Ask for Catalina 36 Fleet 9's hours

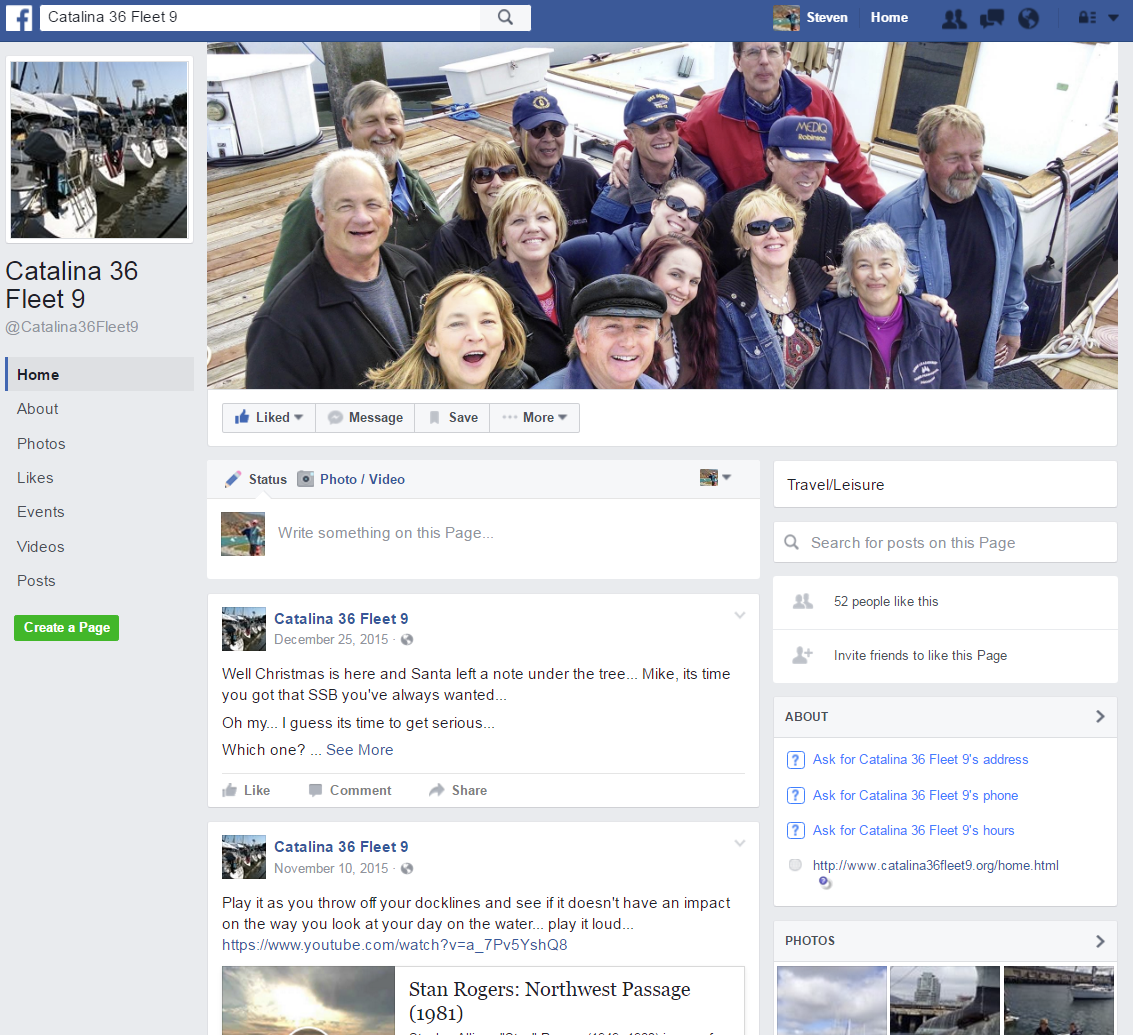(x=913, y=830)
